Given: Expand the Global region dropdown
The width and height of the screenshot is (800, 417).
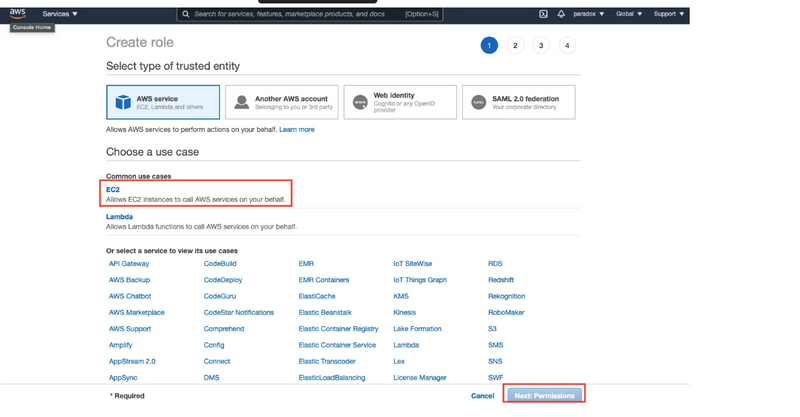Looking at the screenshot, I should point(629,14).
